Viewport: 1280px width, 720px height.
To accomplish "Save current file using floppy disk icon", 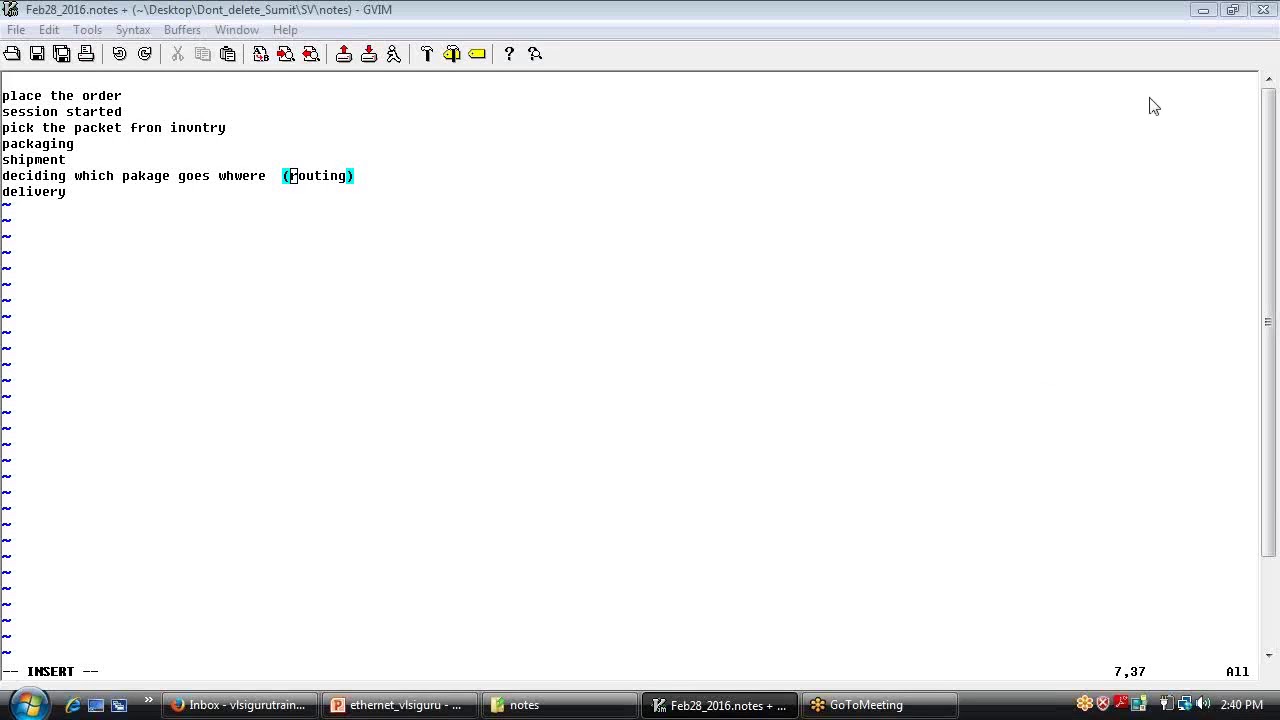I will tap(37, 54).
